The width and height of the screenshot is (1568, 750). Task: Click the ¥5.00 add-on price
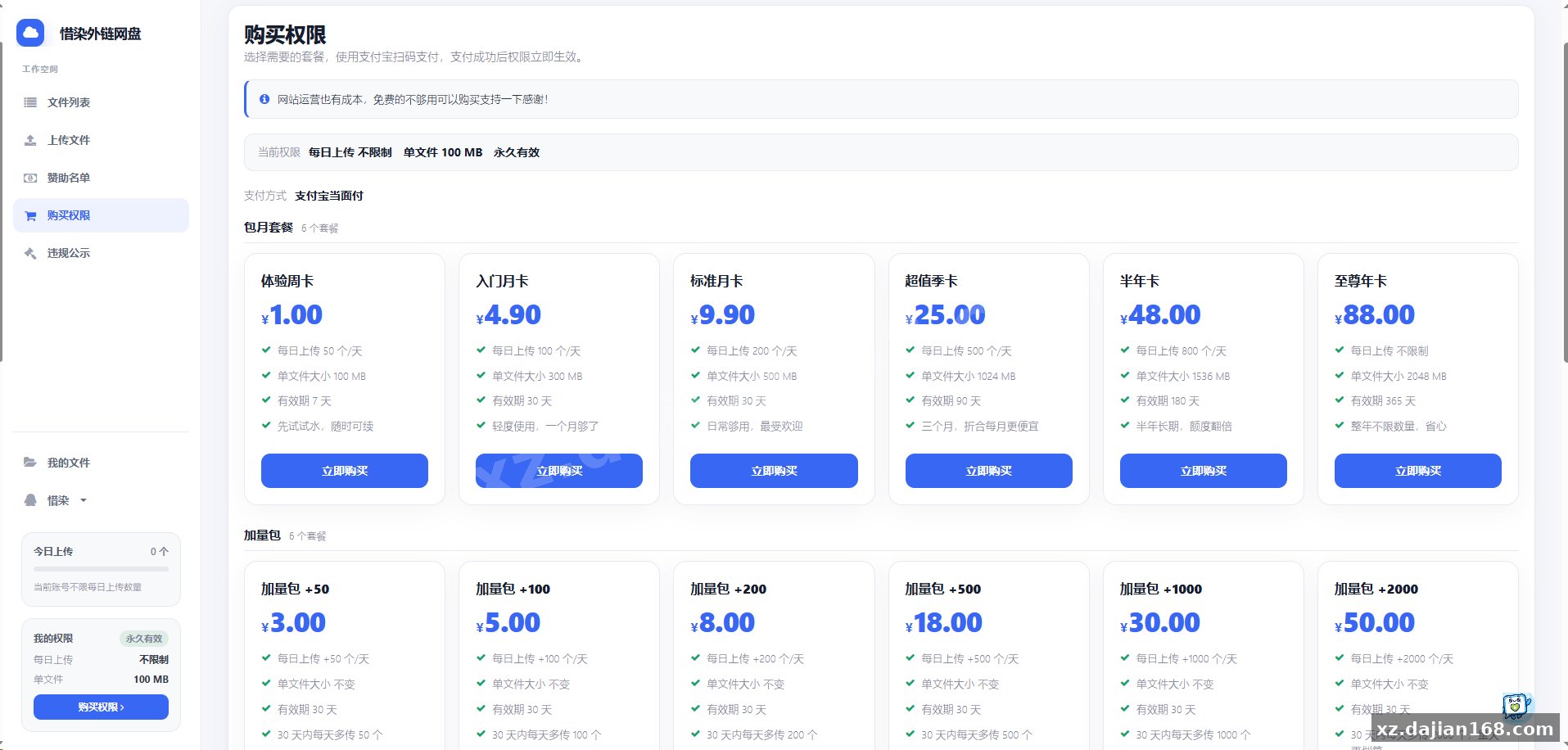click(x=508, y=623)
